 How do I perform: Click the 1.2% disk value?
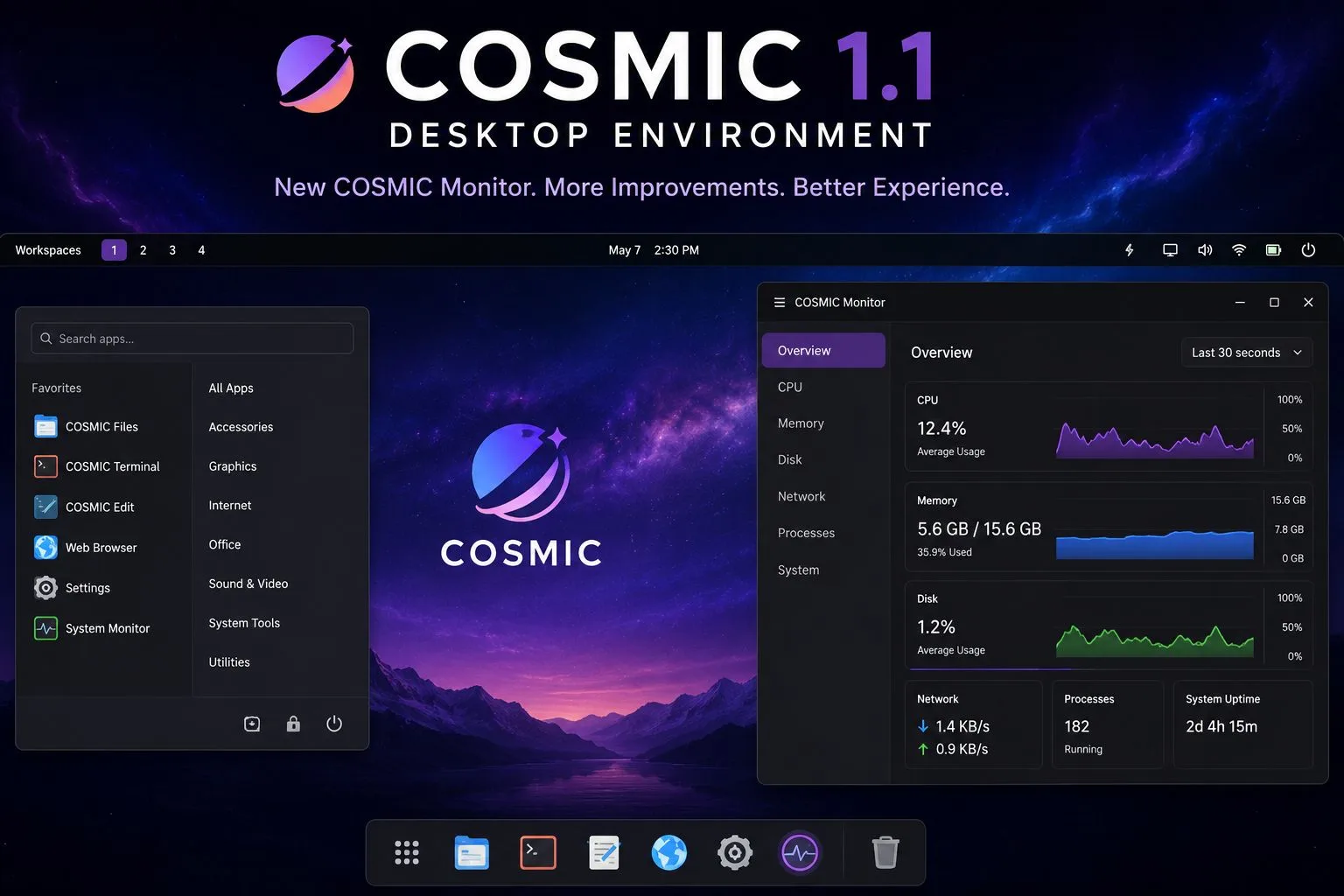coord(936,627)
